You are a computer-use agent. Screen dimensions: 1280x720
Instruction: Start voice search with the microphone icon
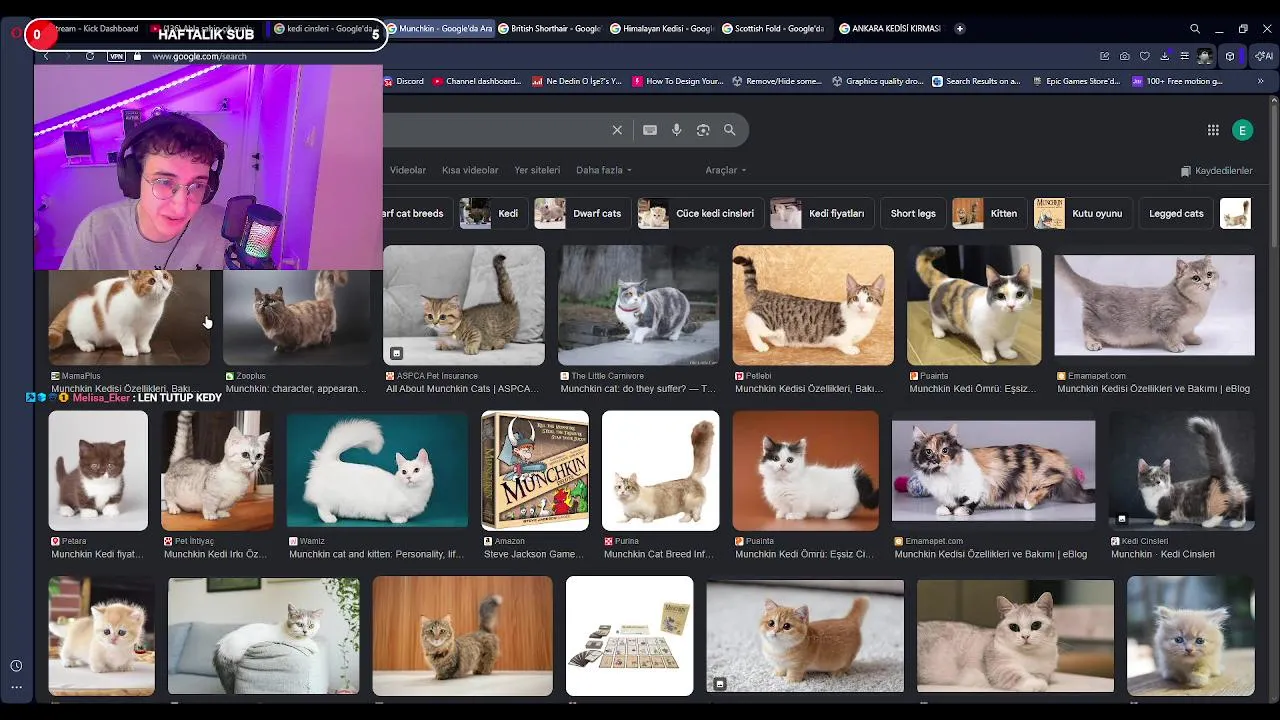tap(677, 130)
